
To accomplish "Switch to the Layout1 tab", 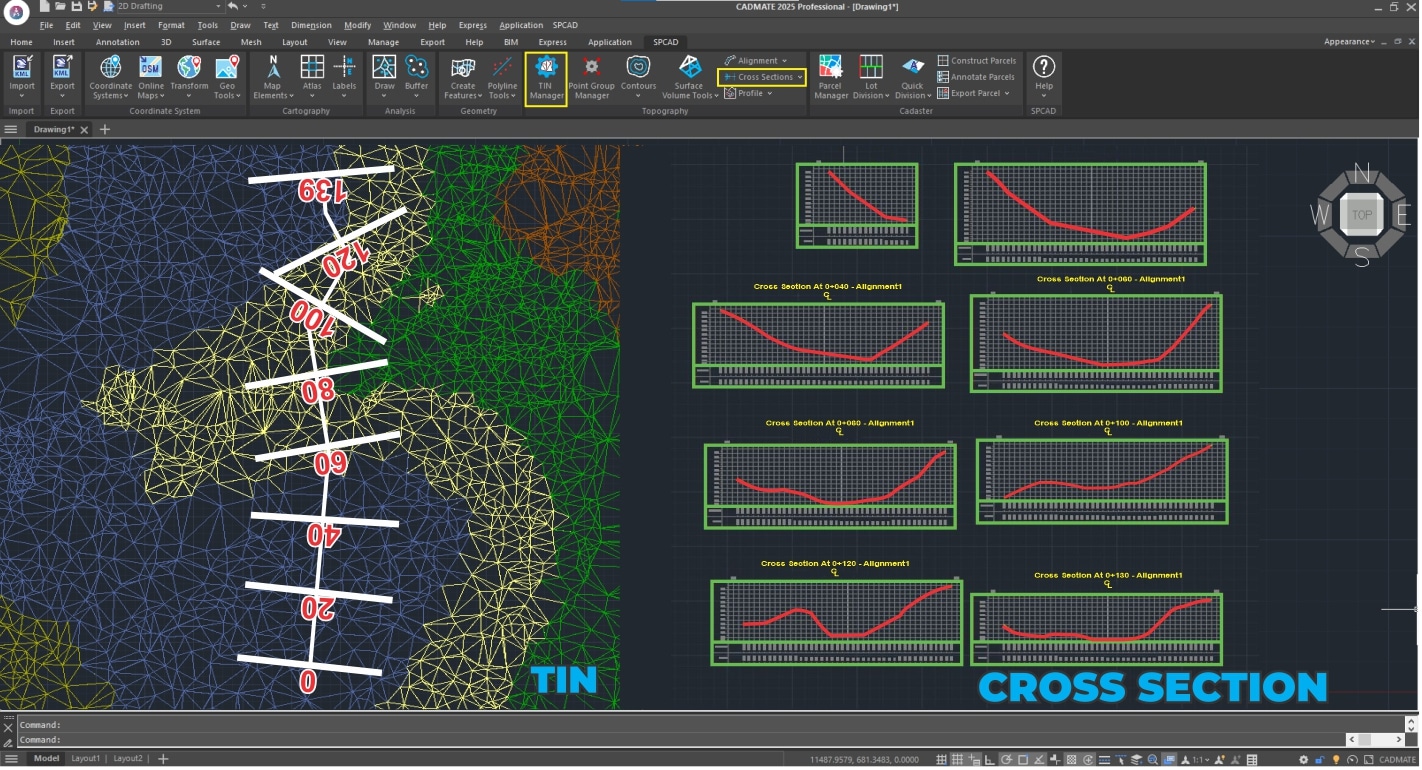I will pyautogui.click(x=86, y=759).
